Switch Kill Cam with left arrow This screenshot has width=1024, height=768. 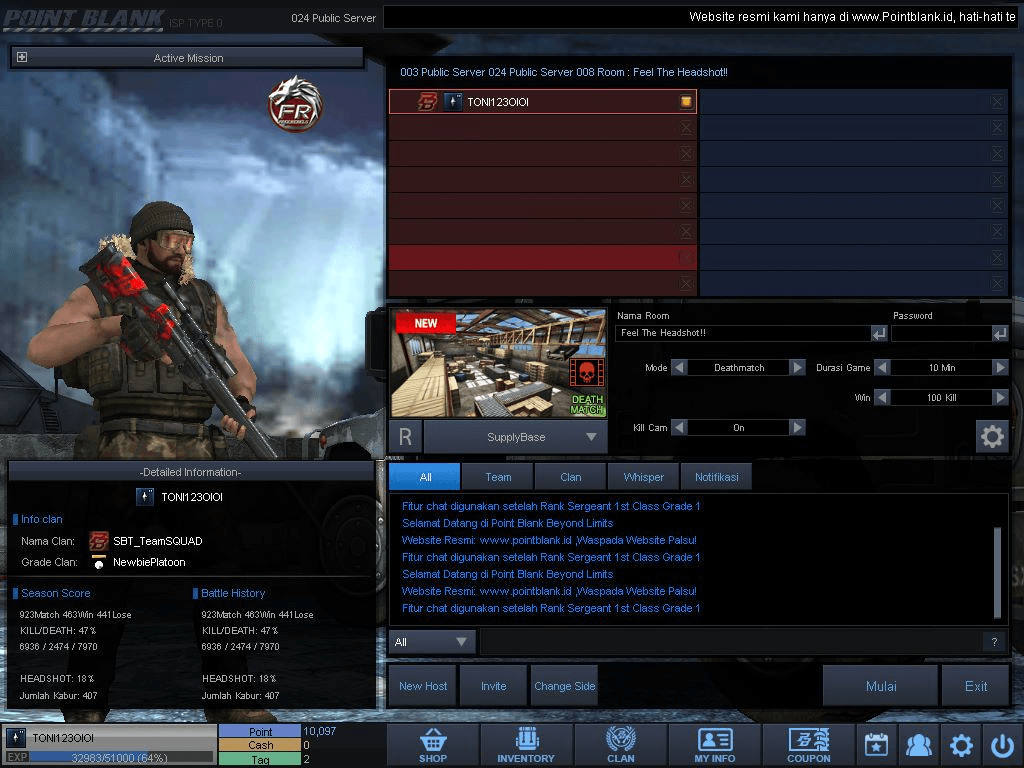tap(679, 428)
